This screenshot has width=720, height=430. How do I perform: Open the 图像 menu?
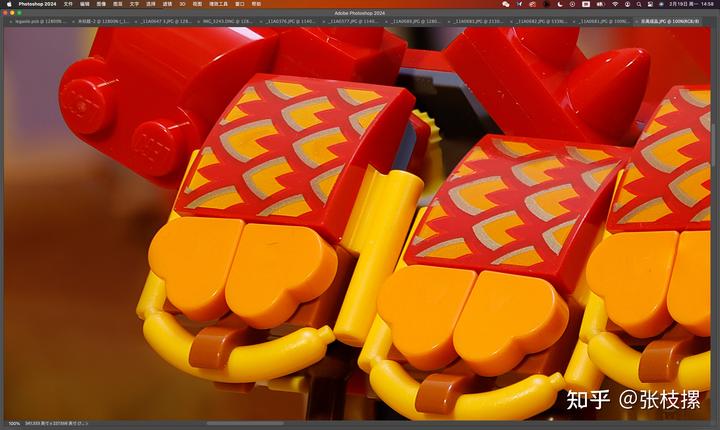click(x=101, y=4)
